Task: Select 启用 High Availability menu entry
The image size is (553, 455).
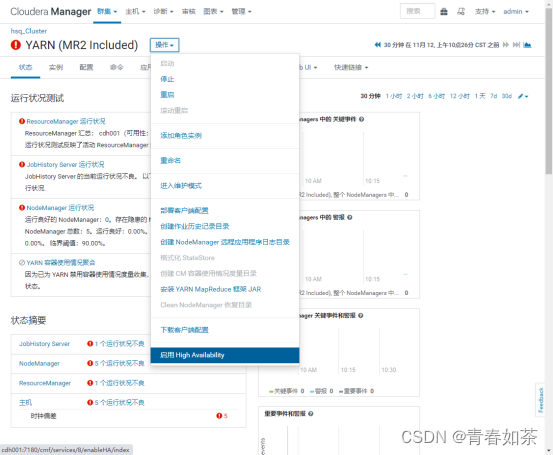Action: [225, 355]
